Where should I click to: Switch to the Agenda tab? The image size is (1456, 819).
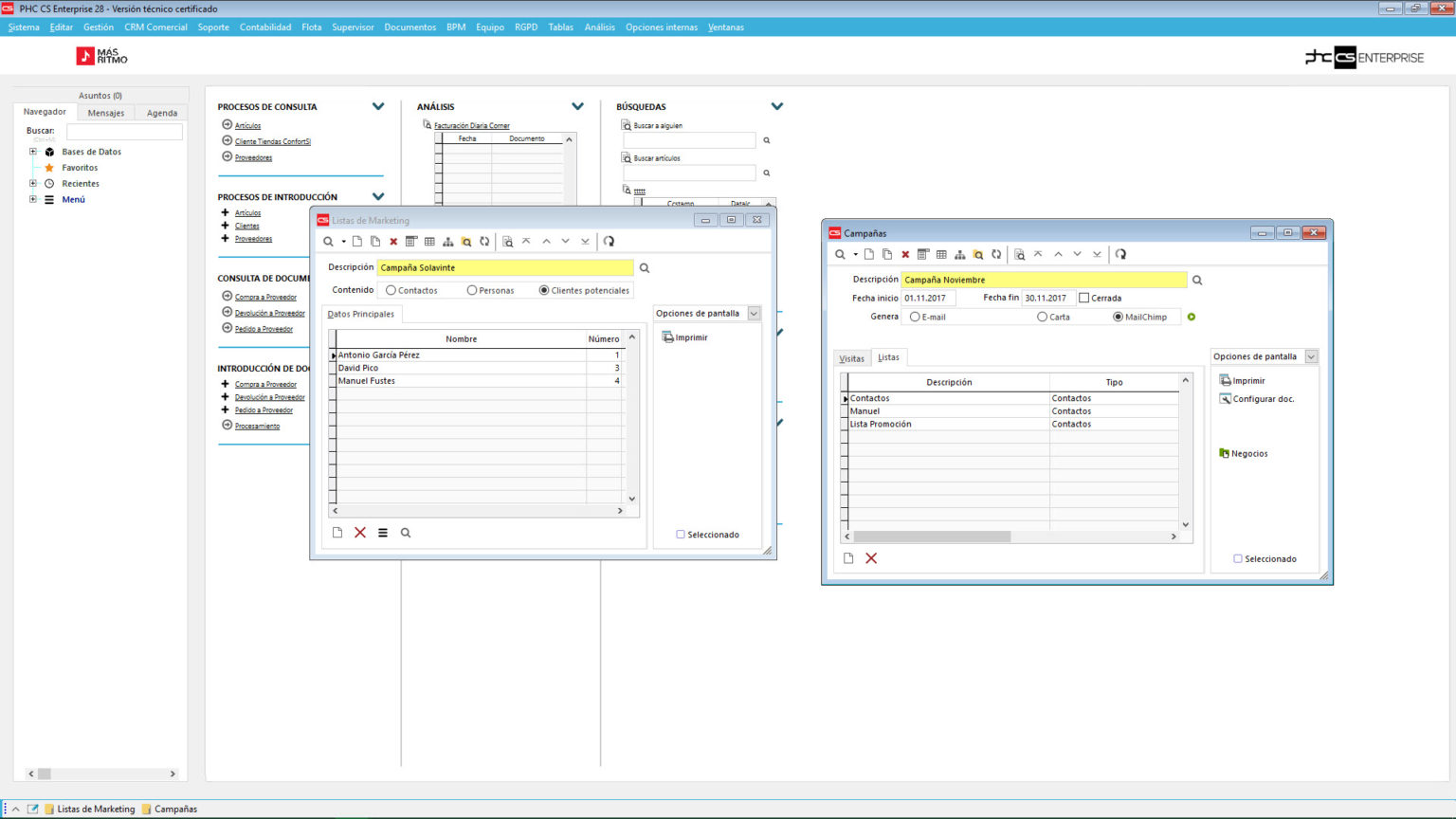162,113
